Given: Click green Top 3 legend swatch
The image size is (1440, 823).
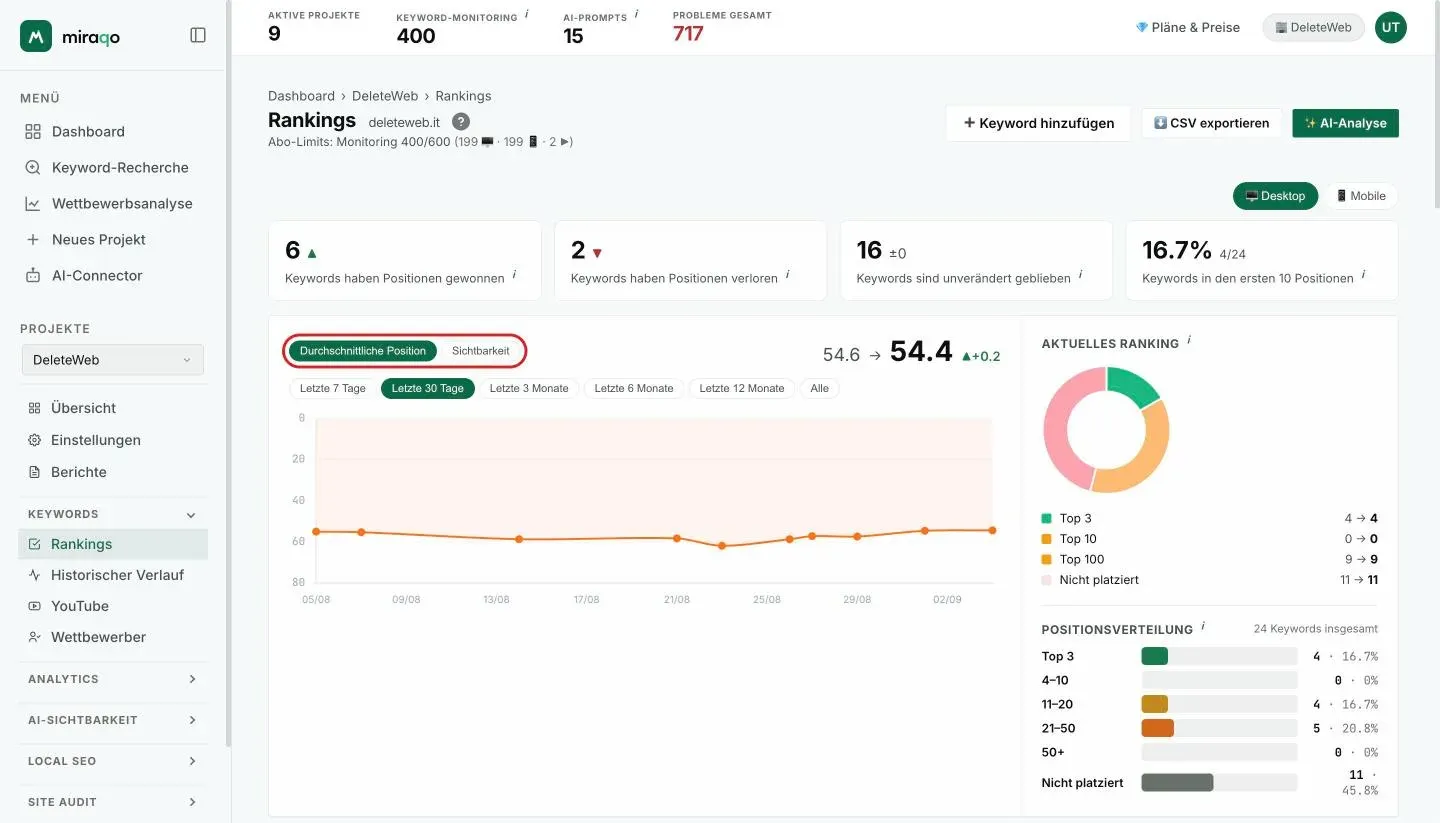Looking at the screenshot, I should 1047,518.
